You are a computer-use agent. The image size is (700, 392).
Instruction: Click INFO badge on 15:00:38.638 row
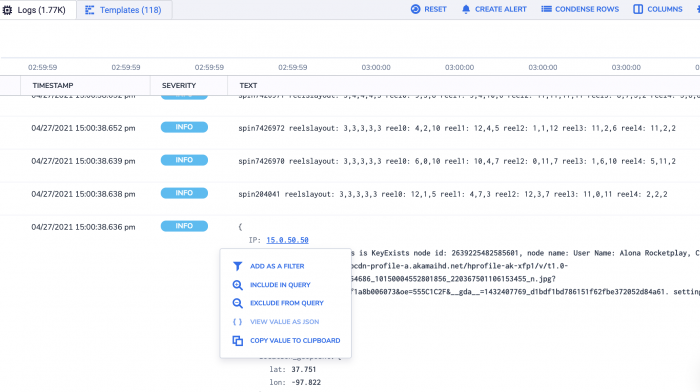coord(184,193)
